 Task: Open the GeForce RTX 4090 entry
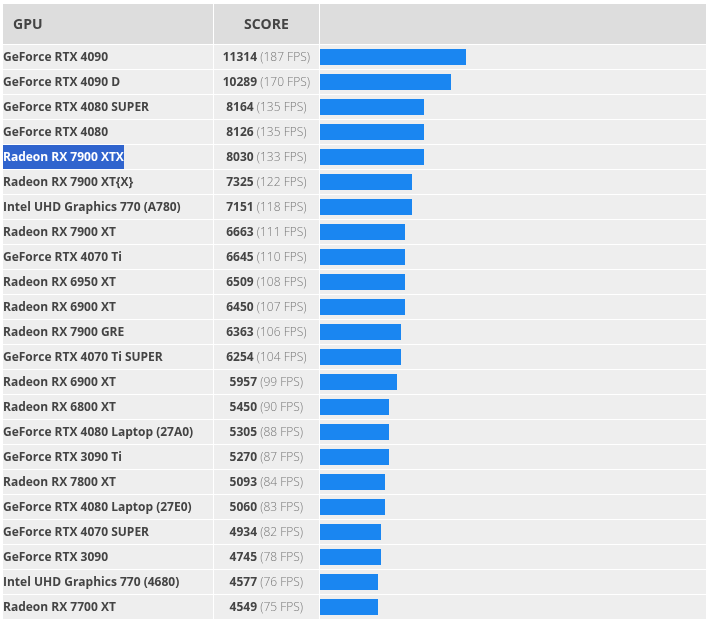[56, 57]
